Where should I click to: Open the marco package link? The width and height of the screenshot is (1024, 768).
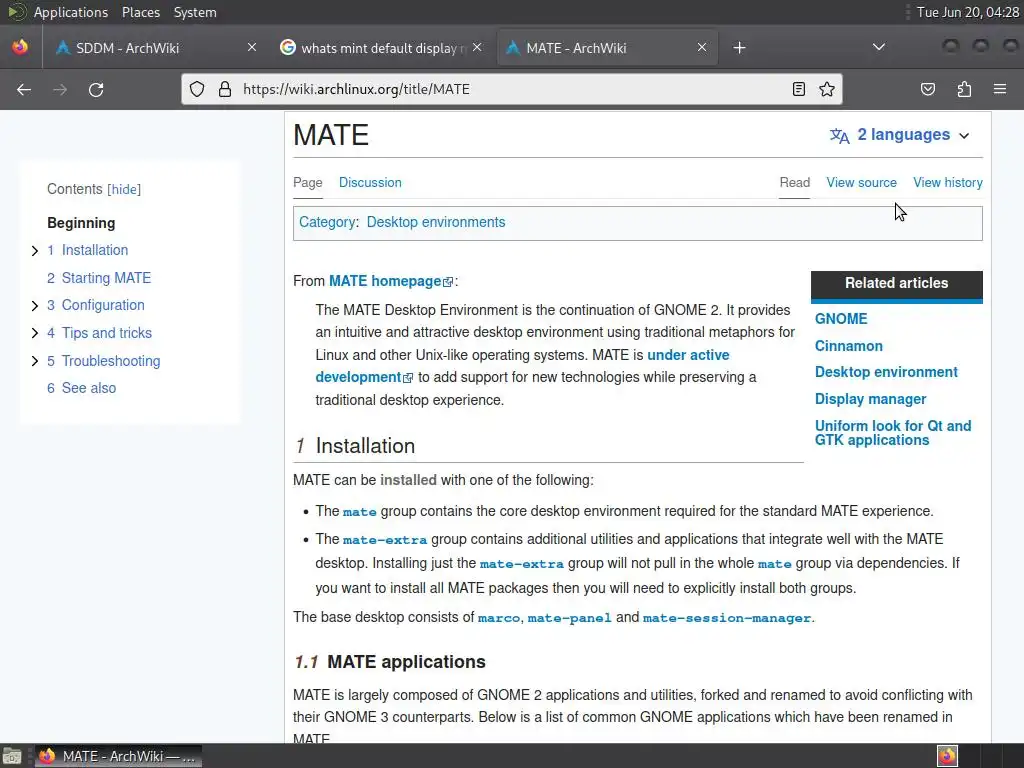499,618
